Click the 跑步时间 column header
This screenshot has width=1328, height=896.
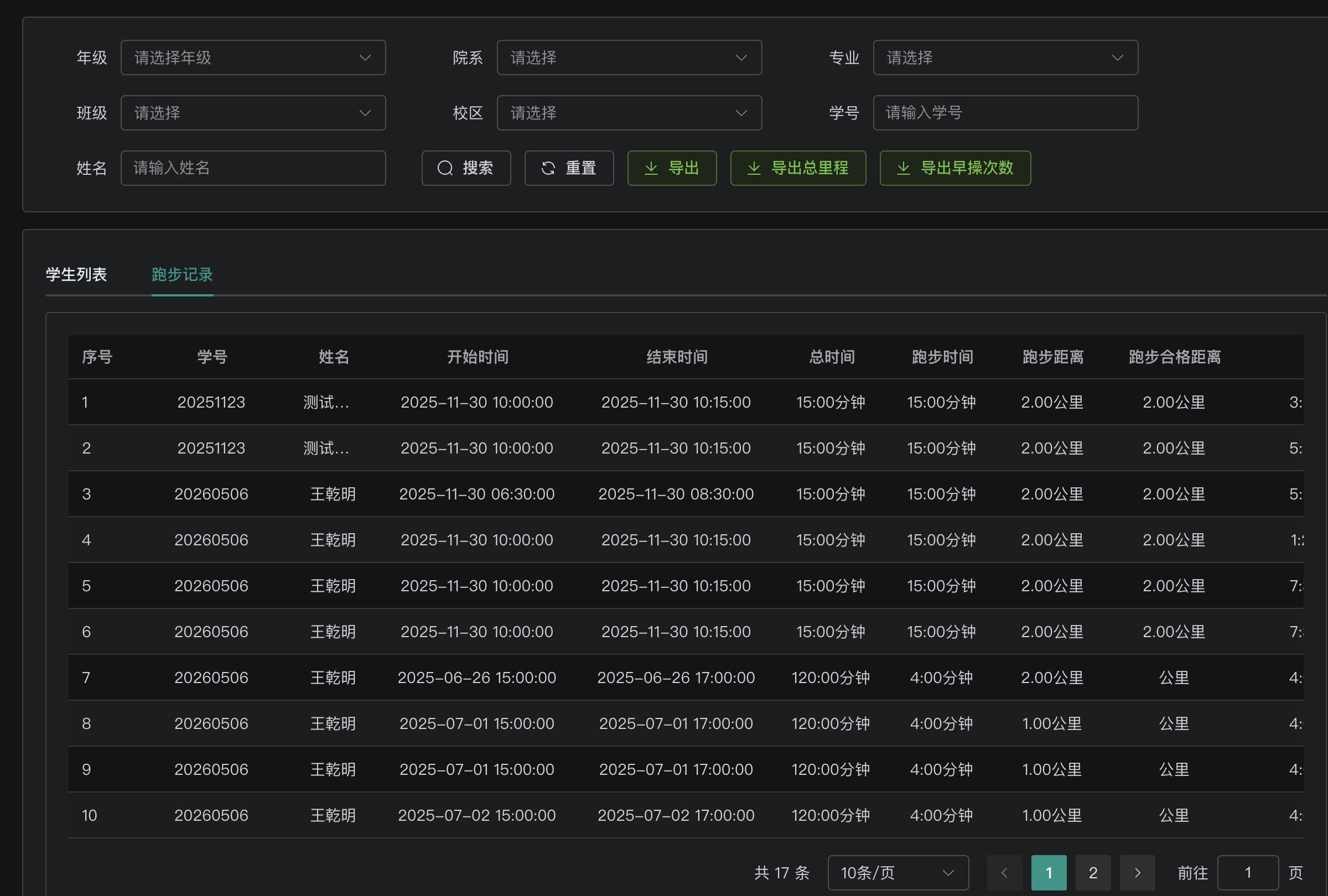[x=942, y=357]
